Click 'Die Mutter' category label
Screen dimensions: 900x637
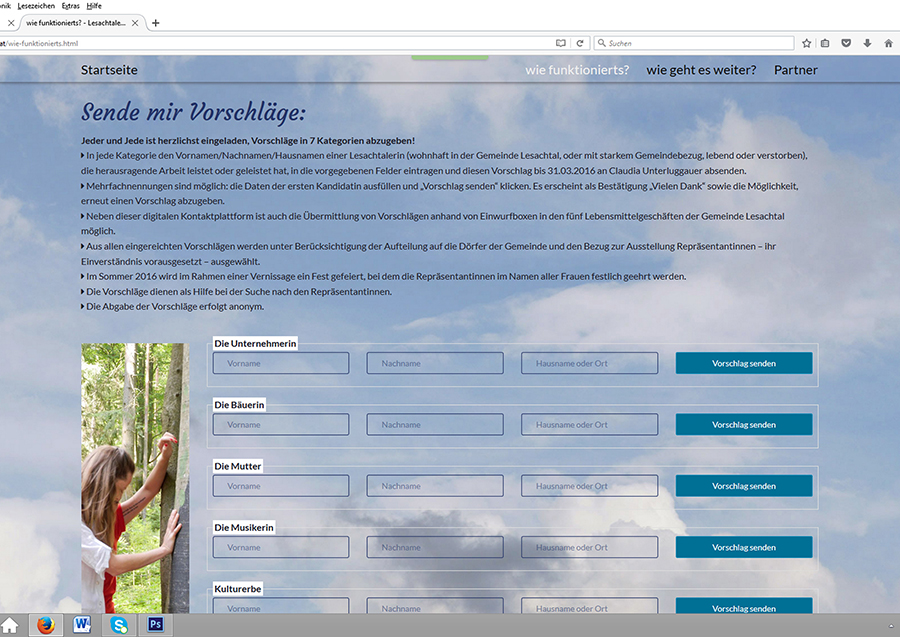pos(238,466)
